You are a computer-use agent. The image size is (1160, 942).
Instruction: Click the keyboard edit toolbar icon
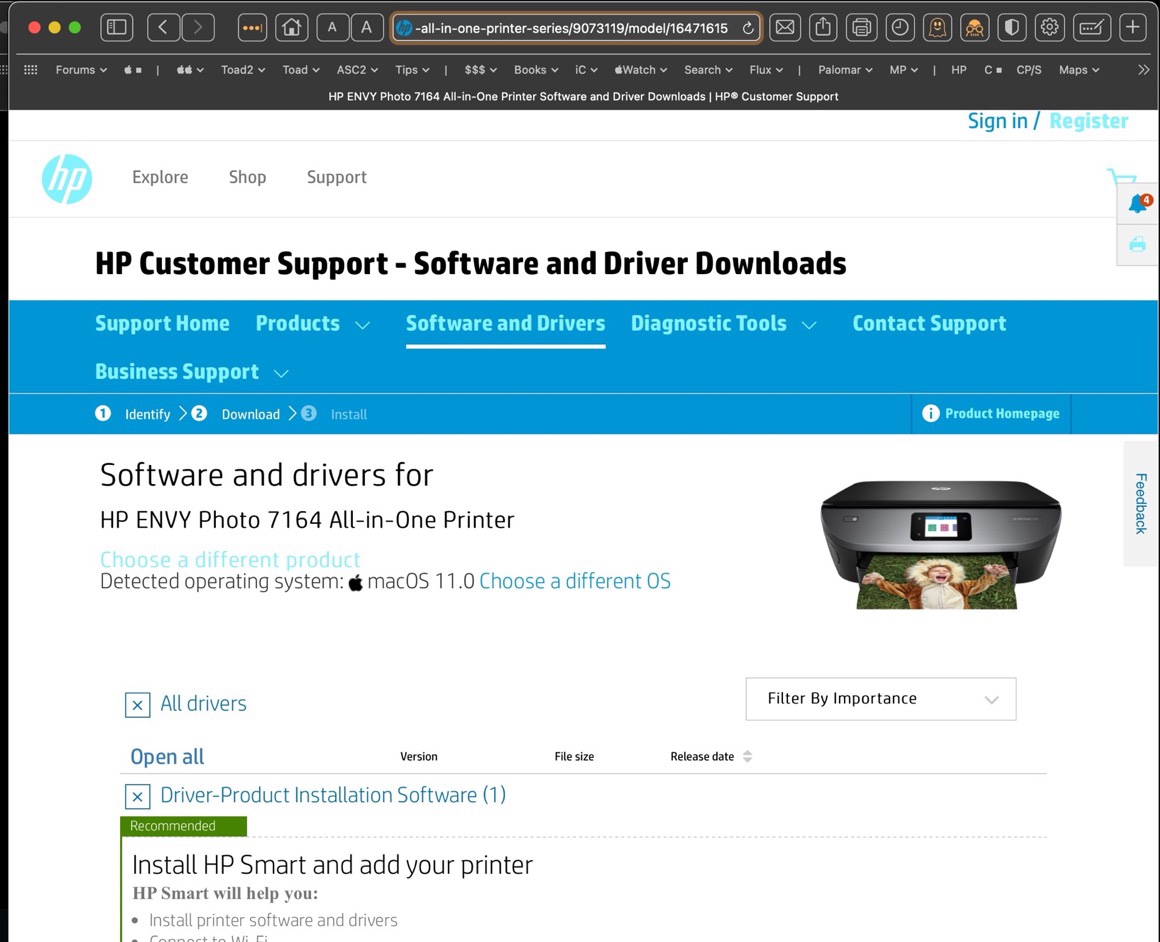pyautogui.click(x=1091, y=28)
